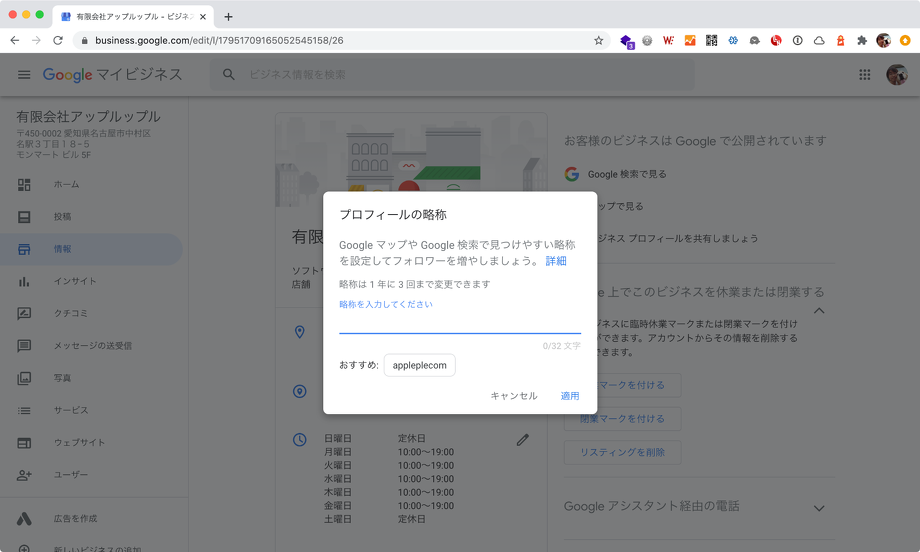Open インサイト in the sidebar
920x552 pixels.
(x=75, y=281)
